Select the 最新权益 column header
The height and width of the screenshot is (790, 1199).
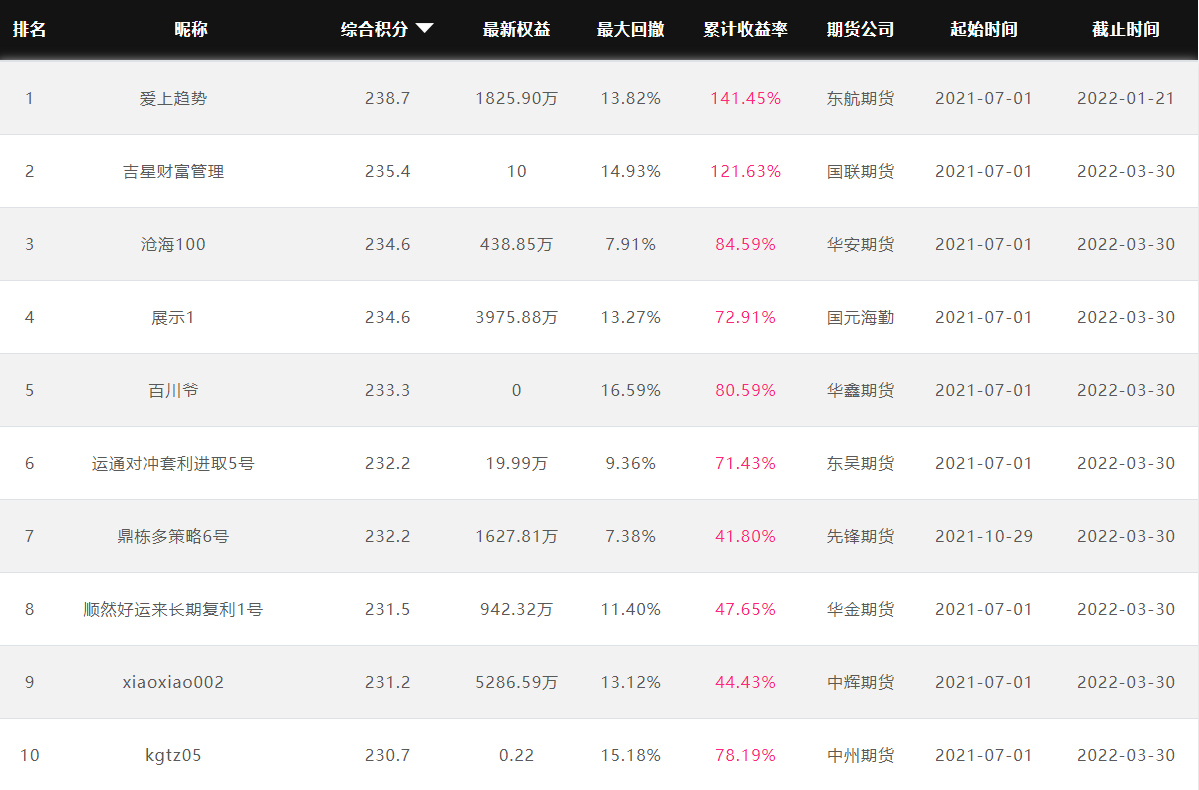click(516, 29)
